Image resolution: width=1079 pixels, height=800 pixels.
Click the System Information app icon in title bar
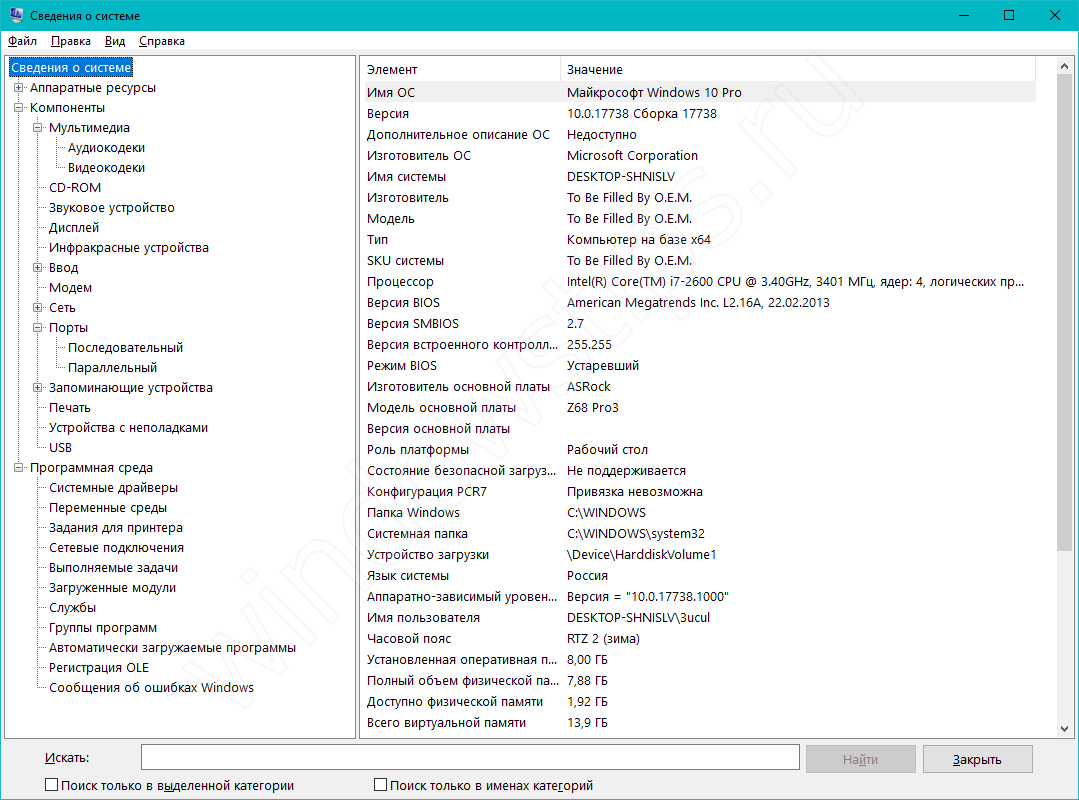(x=15, y=16)
